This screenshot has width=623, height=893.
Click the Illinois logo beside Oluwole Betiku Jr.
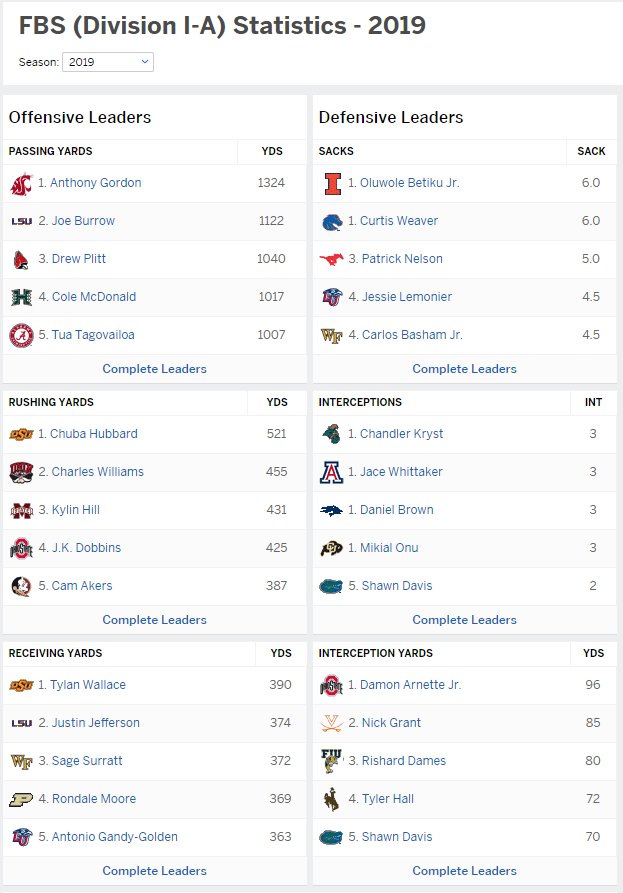point(333,184)
